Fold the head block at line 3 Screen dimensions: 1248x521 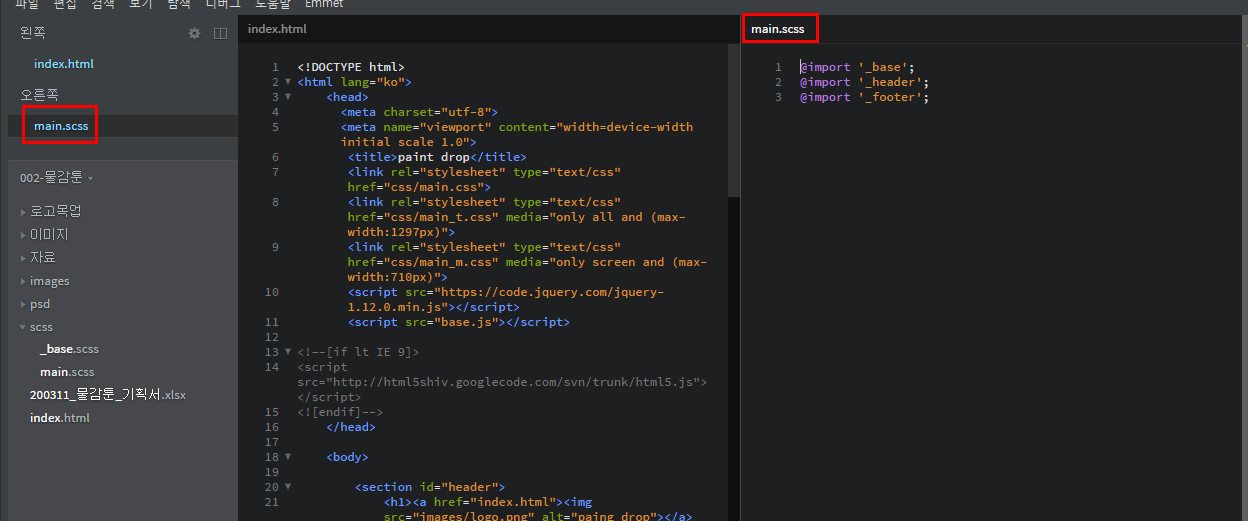pos(288,97)
